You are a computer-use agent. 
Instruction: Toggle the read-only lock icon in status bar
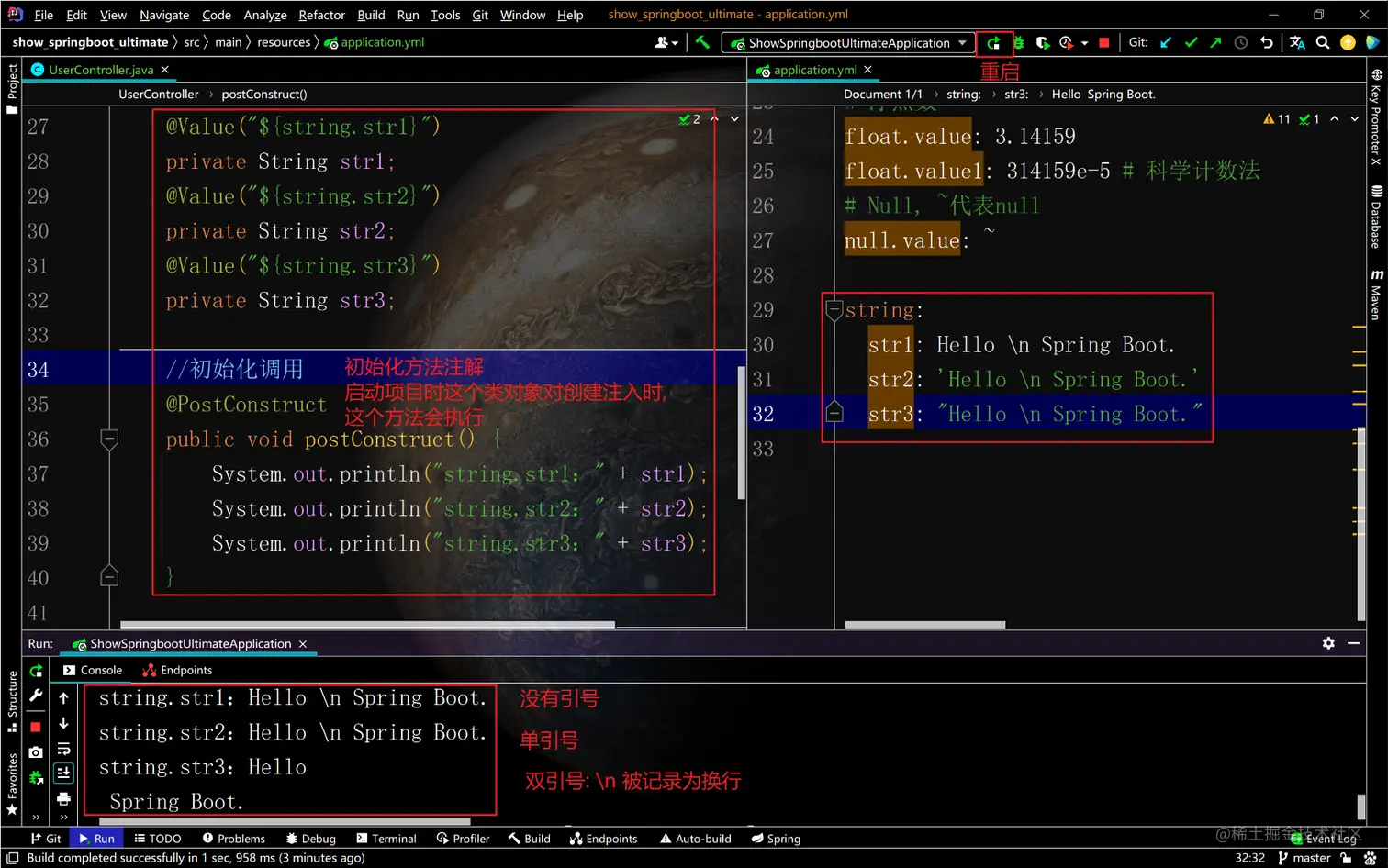click(1346, 858)
